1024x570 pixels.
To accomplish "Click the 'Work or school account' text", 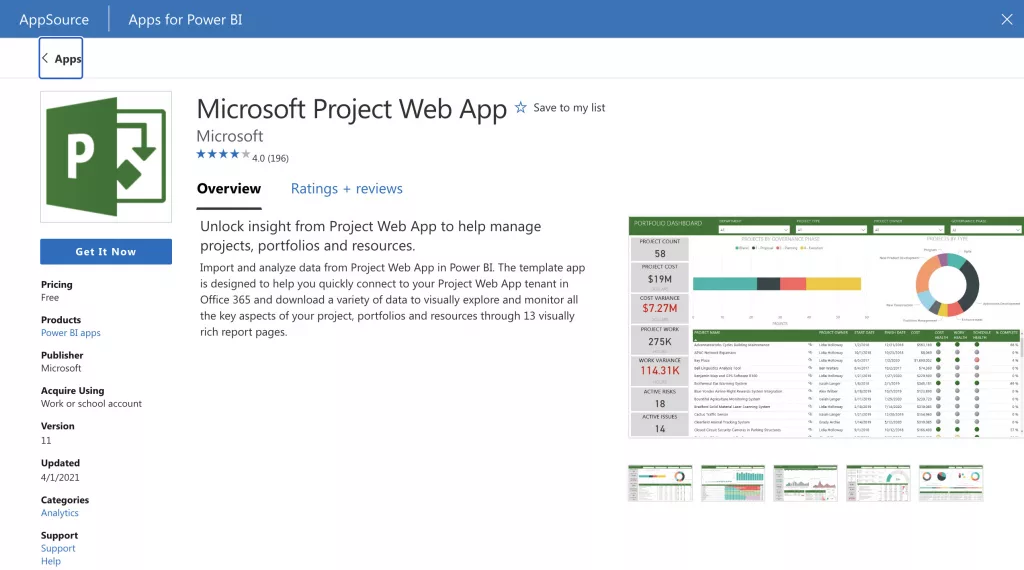I will [x=91, y=404].
